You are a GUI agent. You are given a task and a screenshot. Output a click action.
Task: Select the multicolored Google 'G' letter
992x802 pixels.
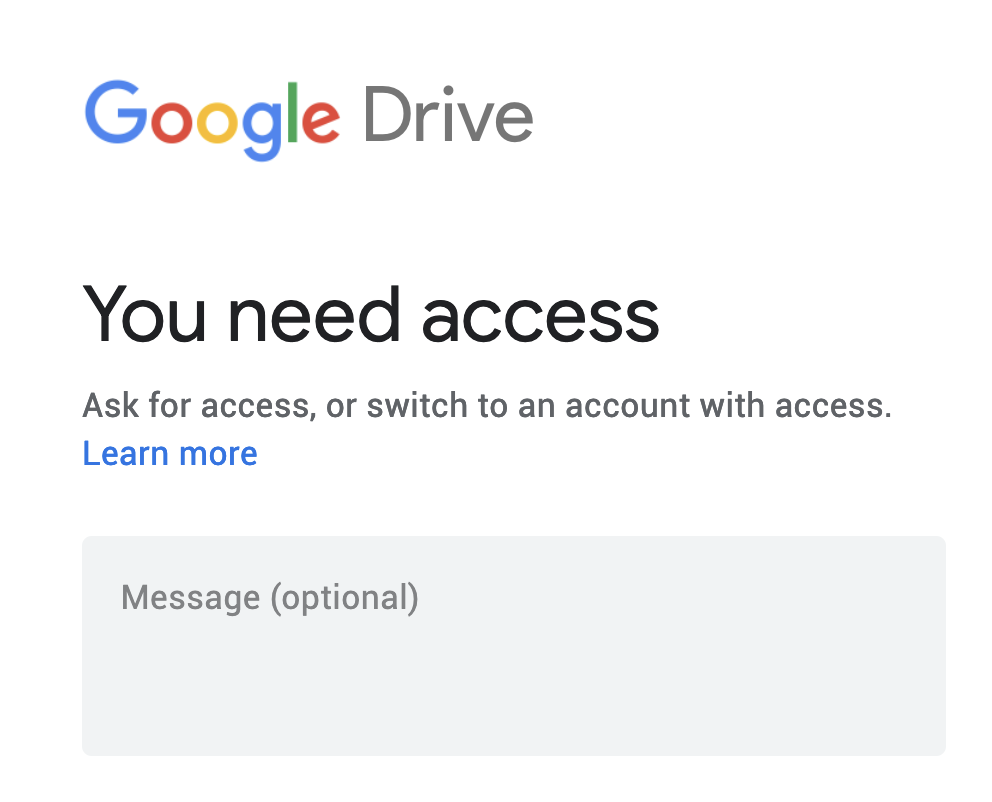(118, 112)
